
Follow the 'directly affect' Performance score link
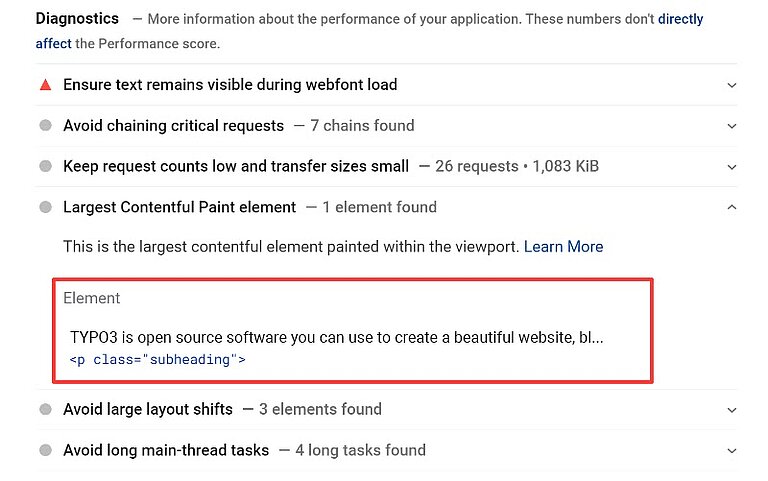click(680, 20)
